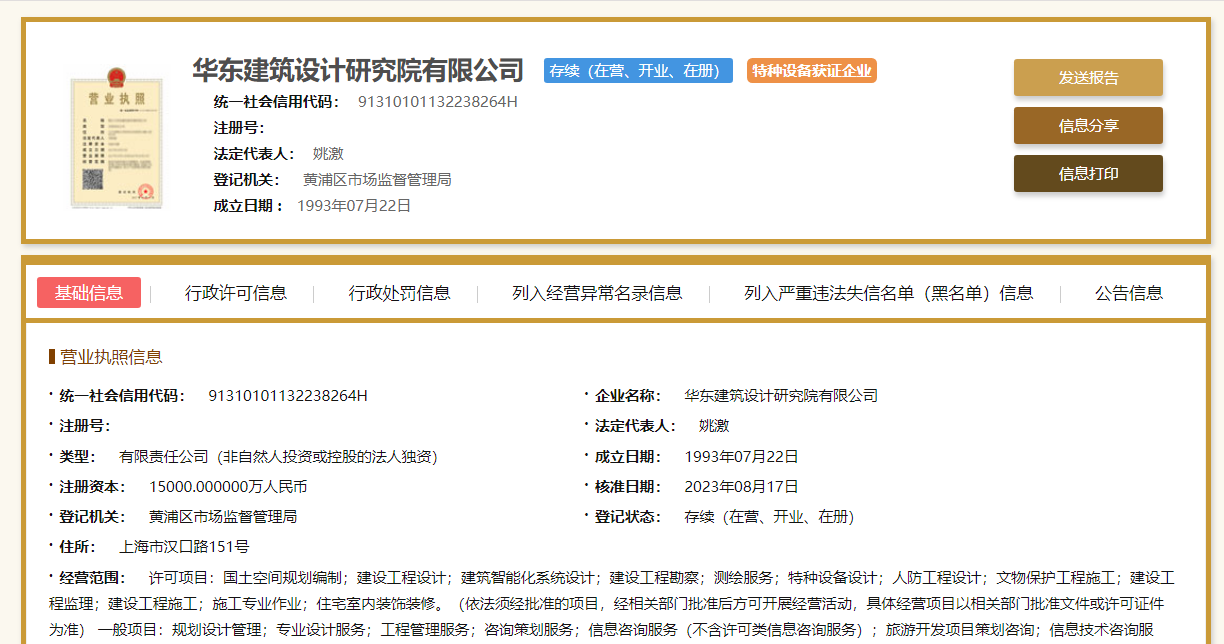Image resolution: width=1224 pixels, height=644 pixels.
Task: Click the 注册资本 value 15000.000000万人民币
Action: [228, 487]
